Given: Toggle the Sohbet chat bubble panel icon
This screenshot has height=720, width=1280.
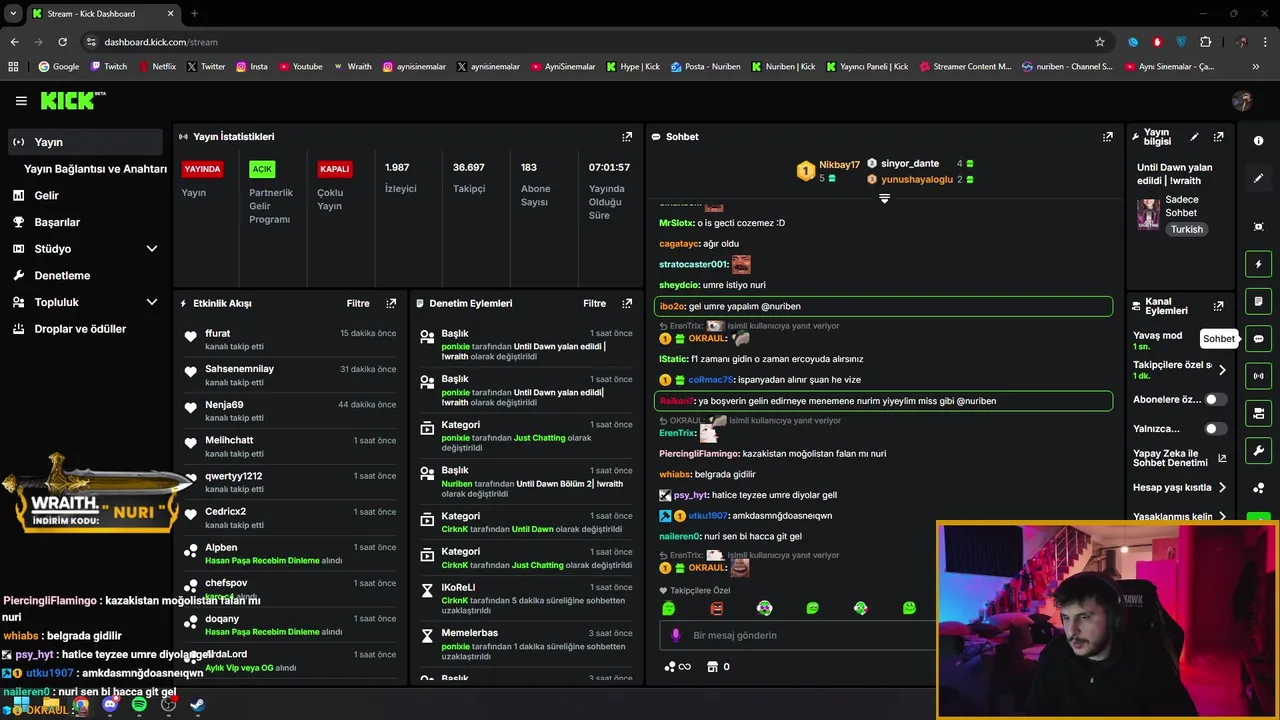Looking at the screenshot, I should (1258, 339).
